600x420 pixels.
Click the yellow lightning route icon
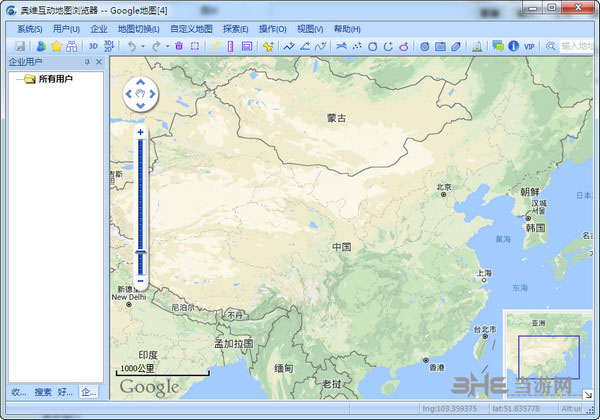(x=215, y=46)
